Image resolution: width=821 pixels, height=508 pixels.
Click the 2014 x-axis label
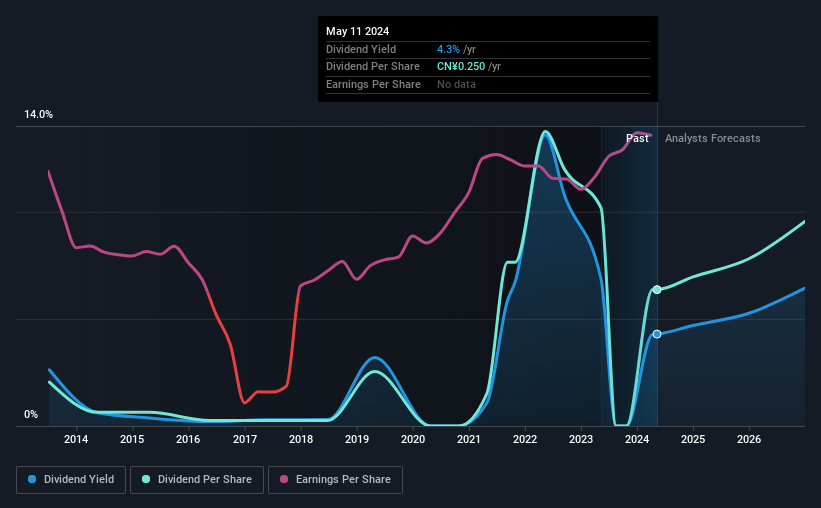pos(76,439)
